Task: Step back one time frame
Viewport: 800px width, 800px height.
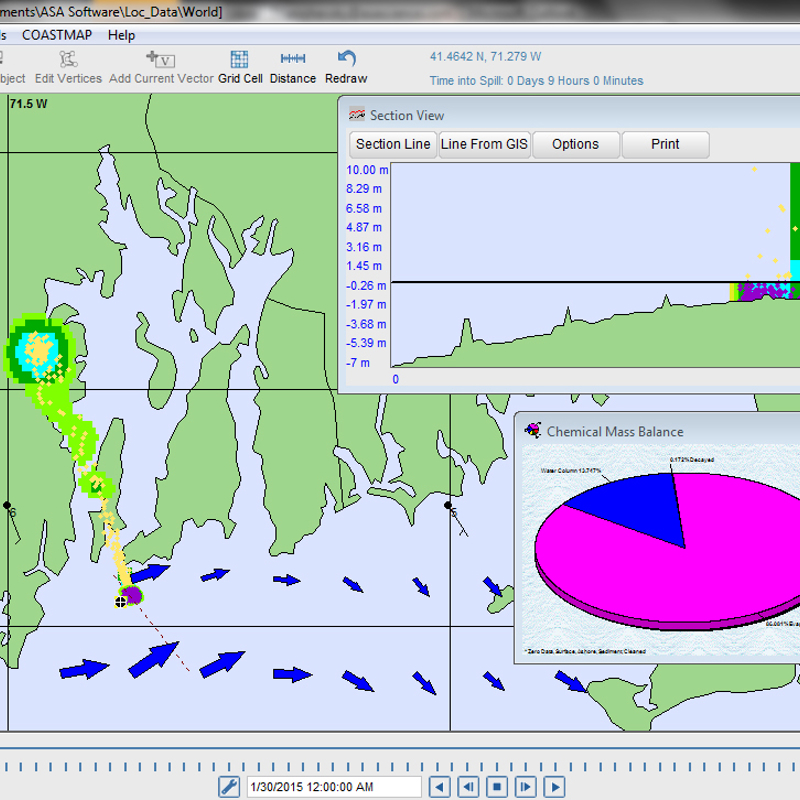Action: tap(468, 787)
